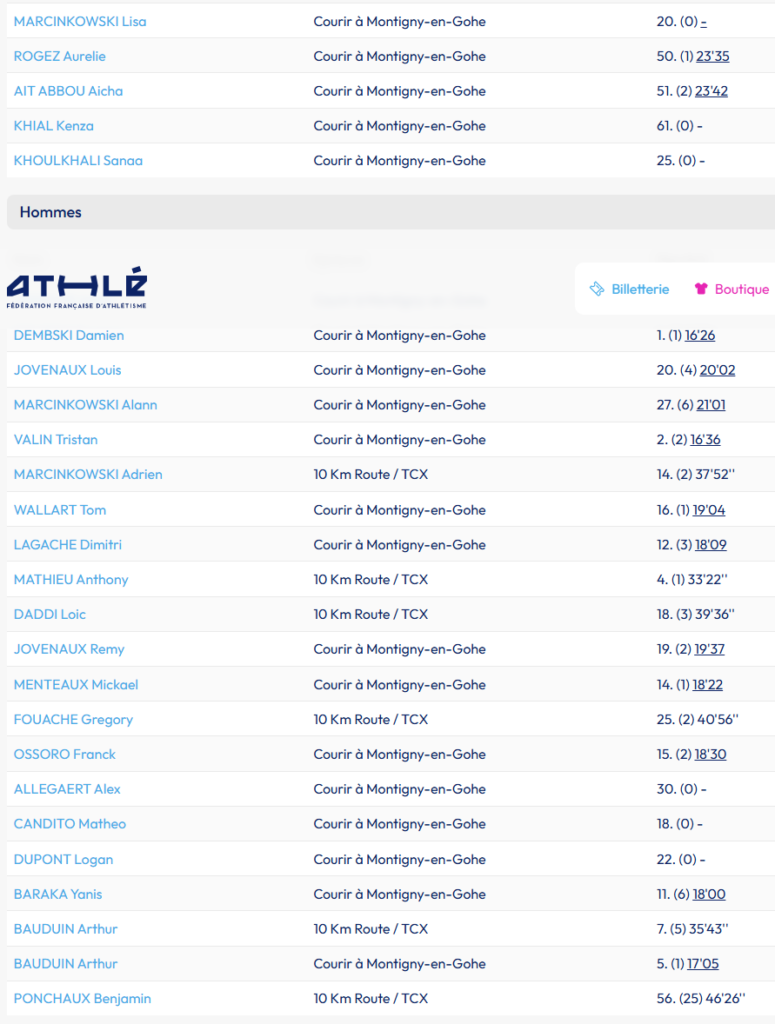Open the Billetterie menu item
The image size is (775, 1024).
(x=640, y=289)
